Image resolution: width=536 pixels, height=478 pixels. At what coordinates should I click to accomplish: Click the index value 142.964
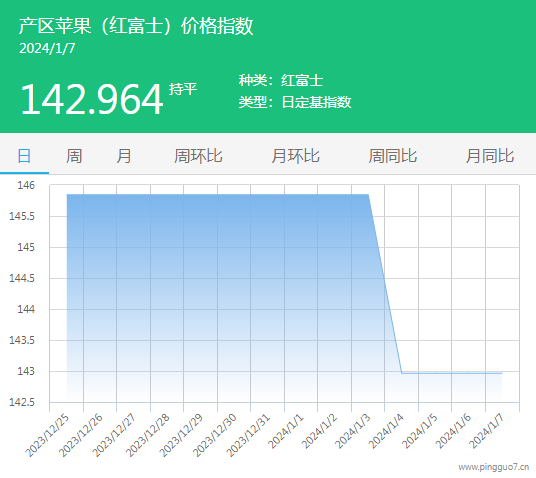coord(92,99)
